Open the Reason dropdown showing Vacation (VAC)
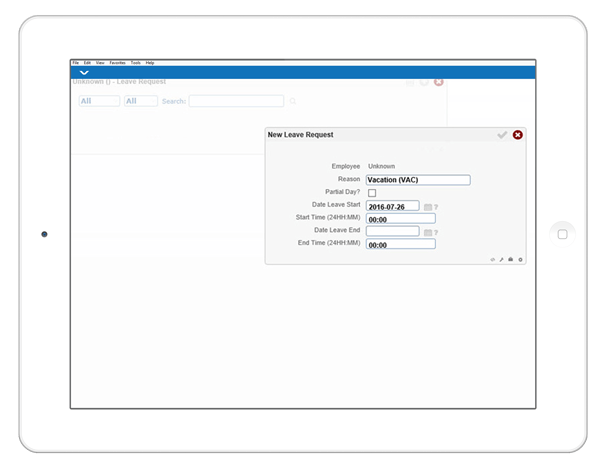This screenshot has height=468, width=600. (x=417, y=180)
